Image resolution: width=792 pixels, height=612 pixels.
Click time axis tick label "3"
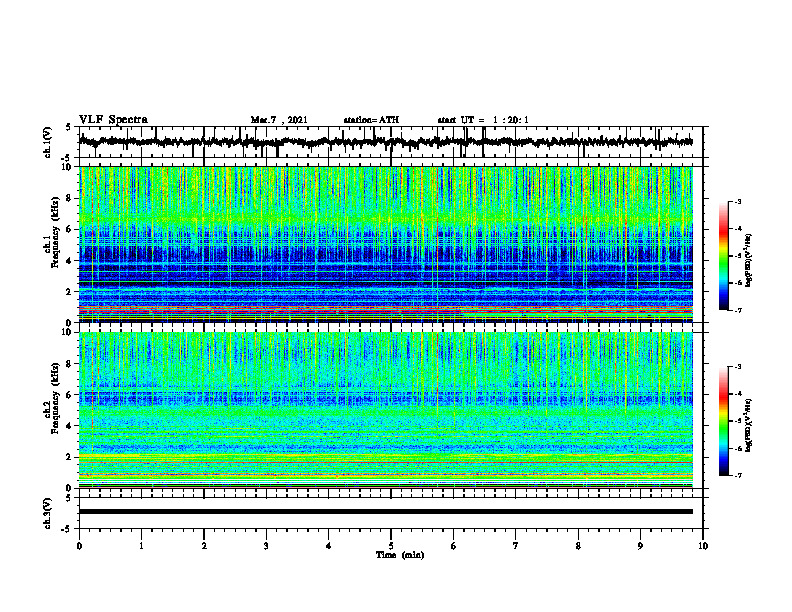(x=266, y=546)
